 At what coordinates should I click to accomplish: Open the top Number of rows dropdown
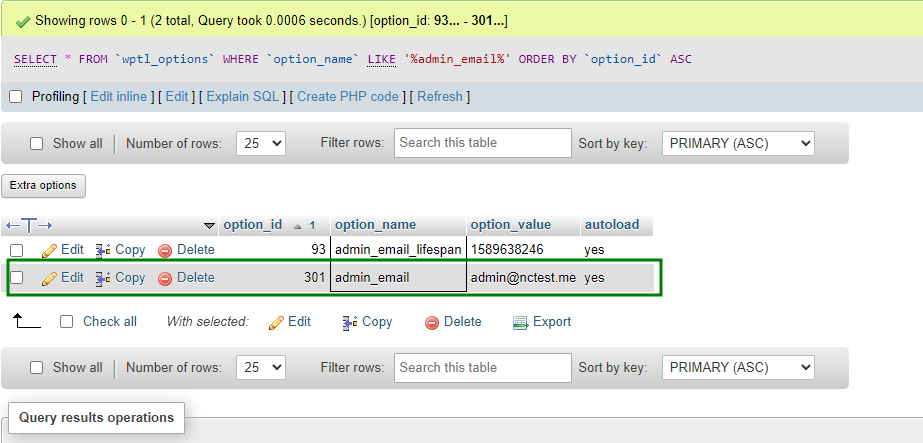tap(261, 143)
